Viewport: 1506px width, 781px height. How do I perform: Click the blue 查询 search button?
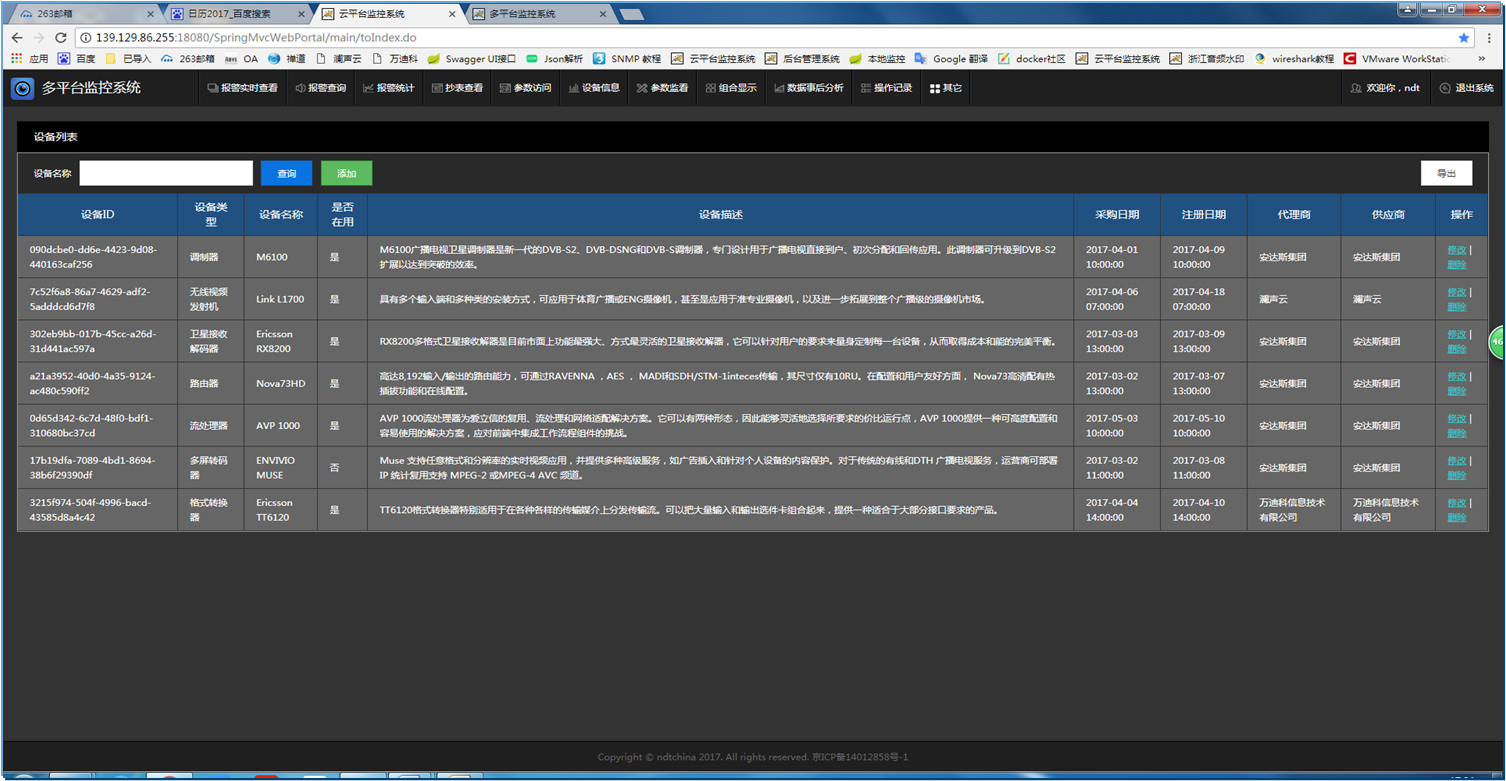click(x=286, y=173)
